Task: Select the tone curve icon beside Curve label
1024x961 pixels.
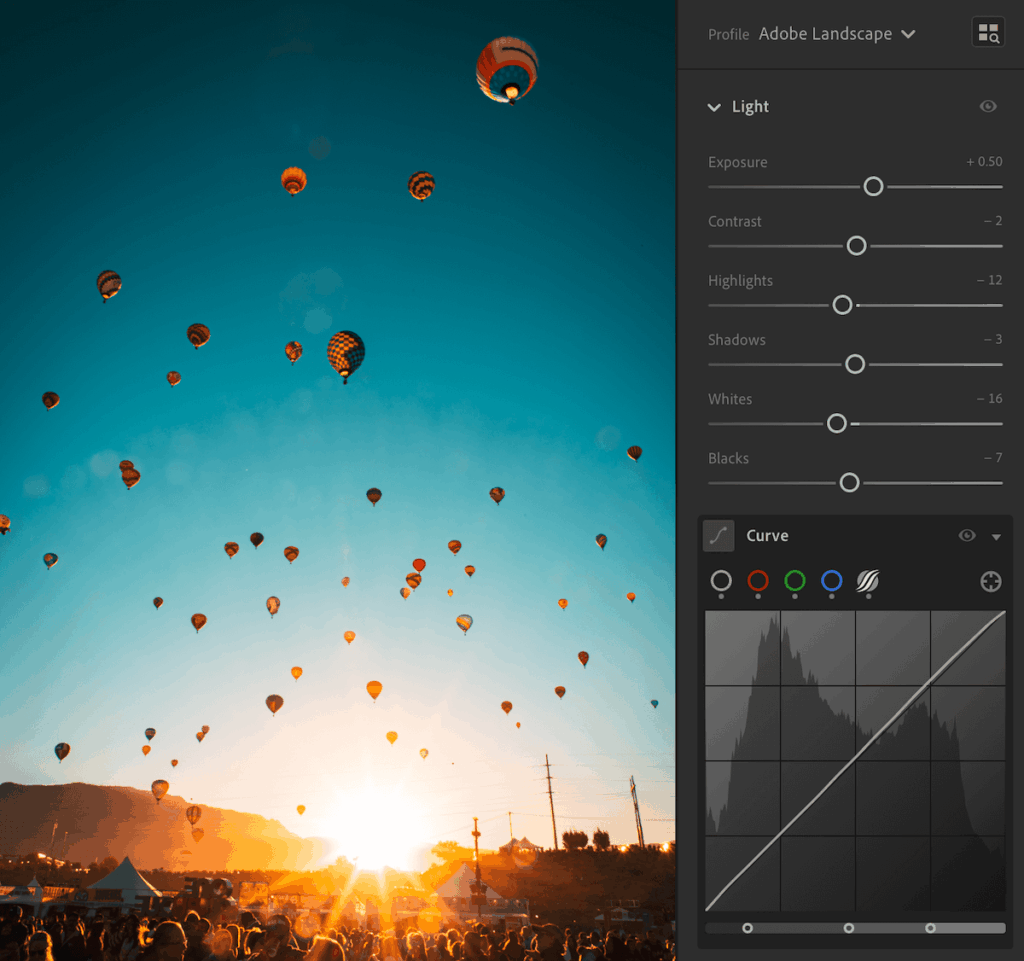Action: [718, 535]
